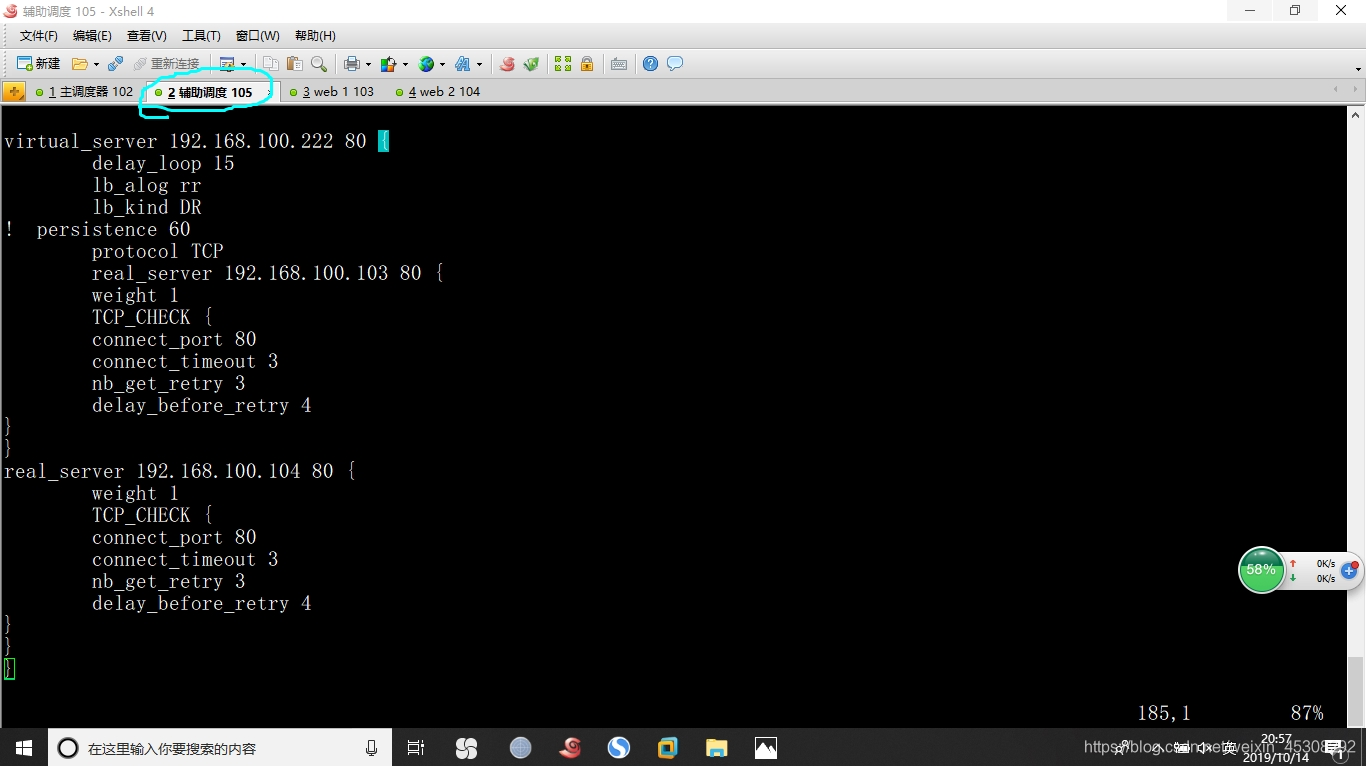Click the virtual_server 192.168.100.222 line
This screenshot has width=1366, height=766.
tap(196, 142)
